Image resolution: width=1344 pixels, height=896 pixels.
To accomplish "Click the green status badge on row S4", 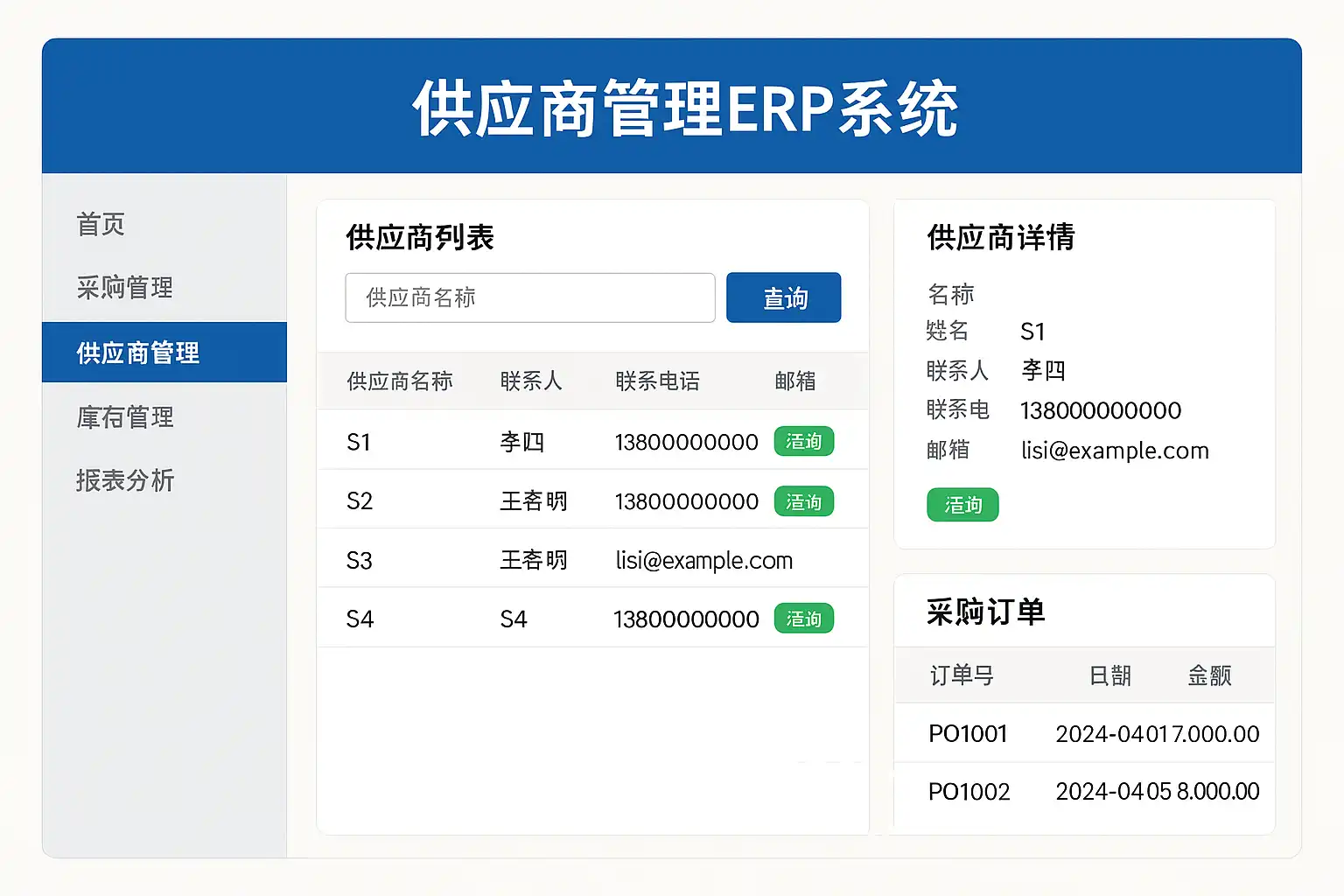I will tap(803, 619).
